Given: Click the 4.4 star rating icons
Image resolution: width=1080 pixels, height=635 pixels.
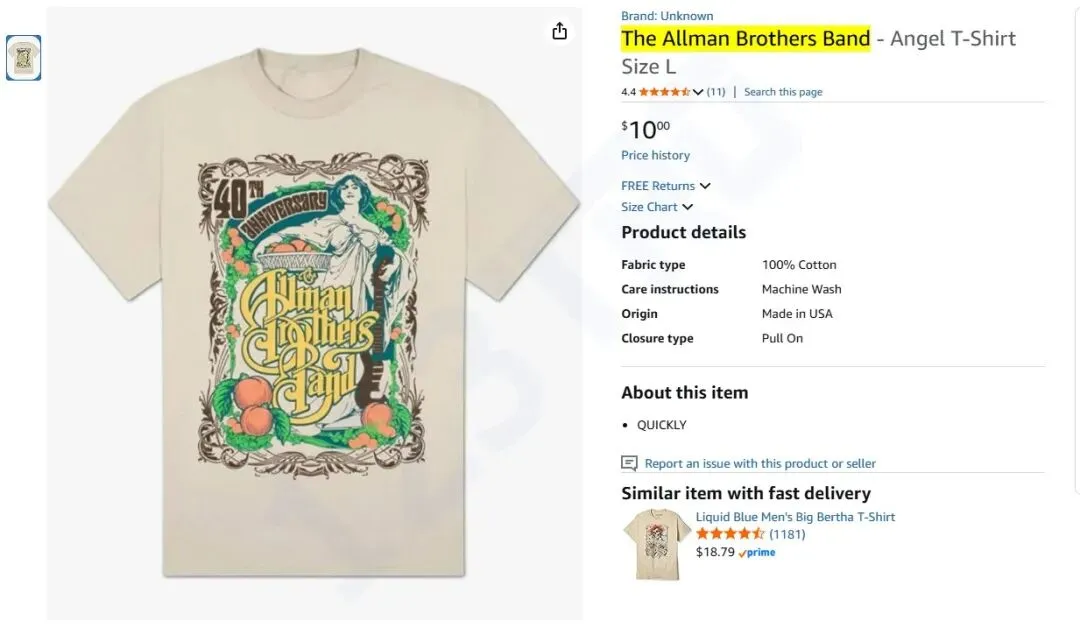Looking at the screenshot, I should click(x=664, y=92).
